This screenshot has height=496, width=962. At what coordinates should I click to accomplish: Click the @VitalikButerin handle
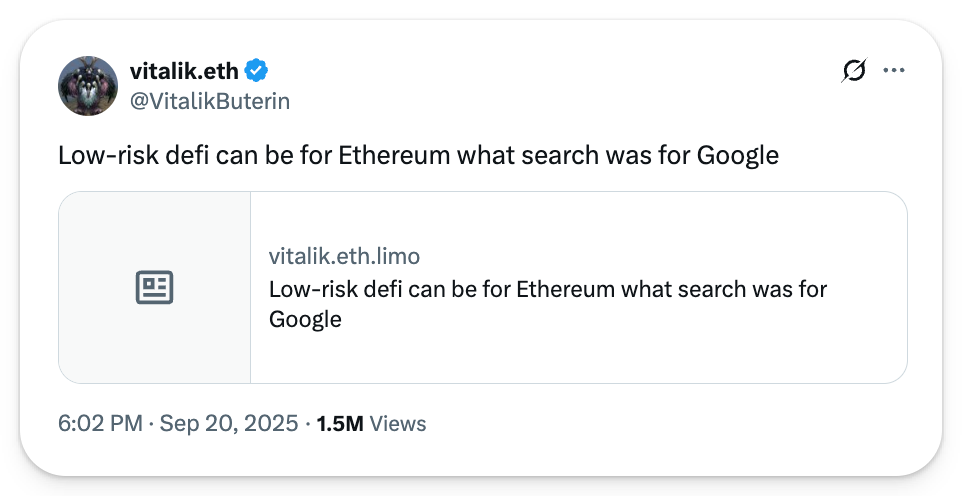[x=210, y=100]
